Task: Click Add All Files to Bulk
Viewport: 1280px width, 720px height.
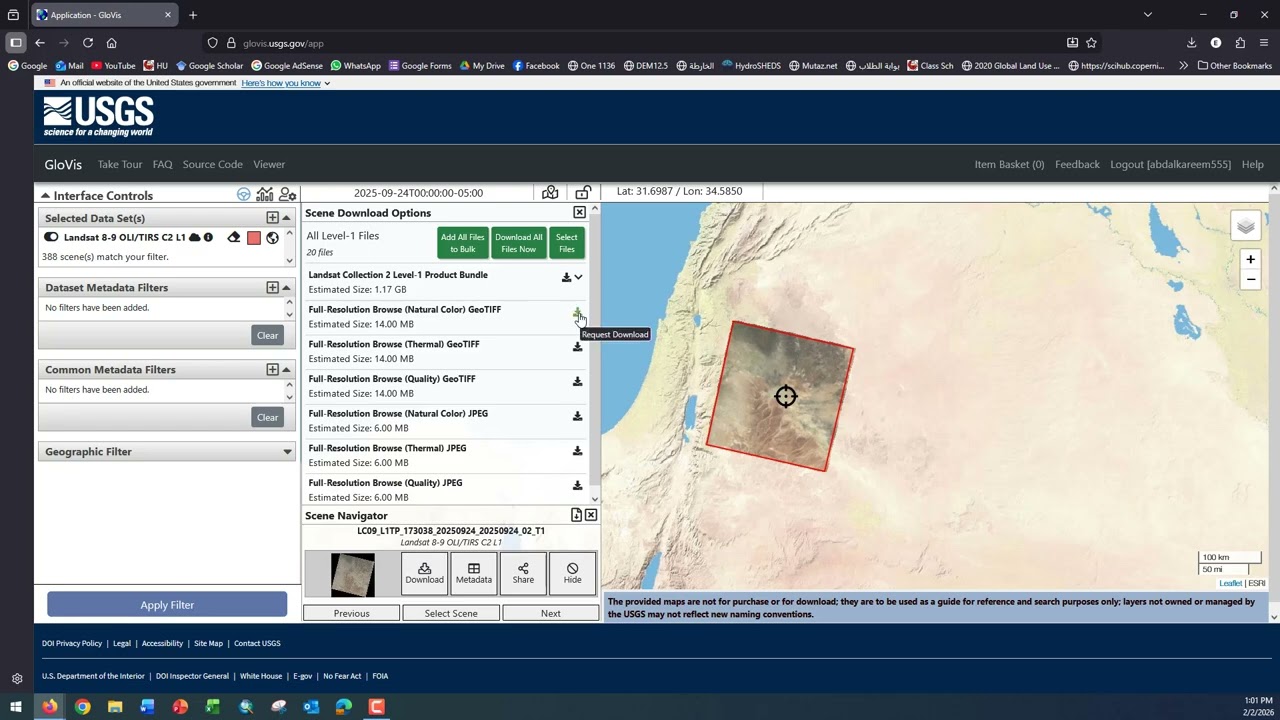Action: [x=463, y=243]
